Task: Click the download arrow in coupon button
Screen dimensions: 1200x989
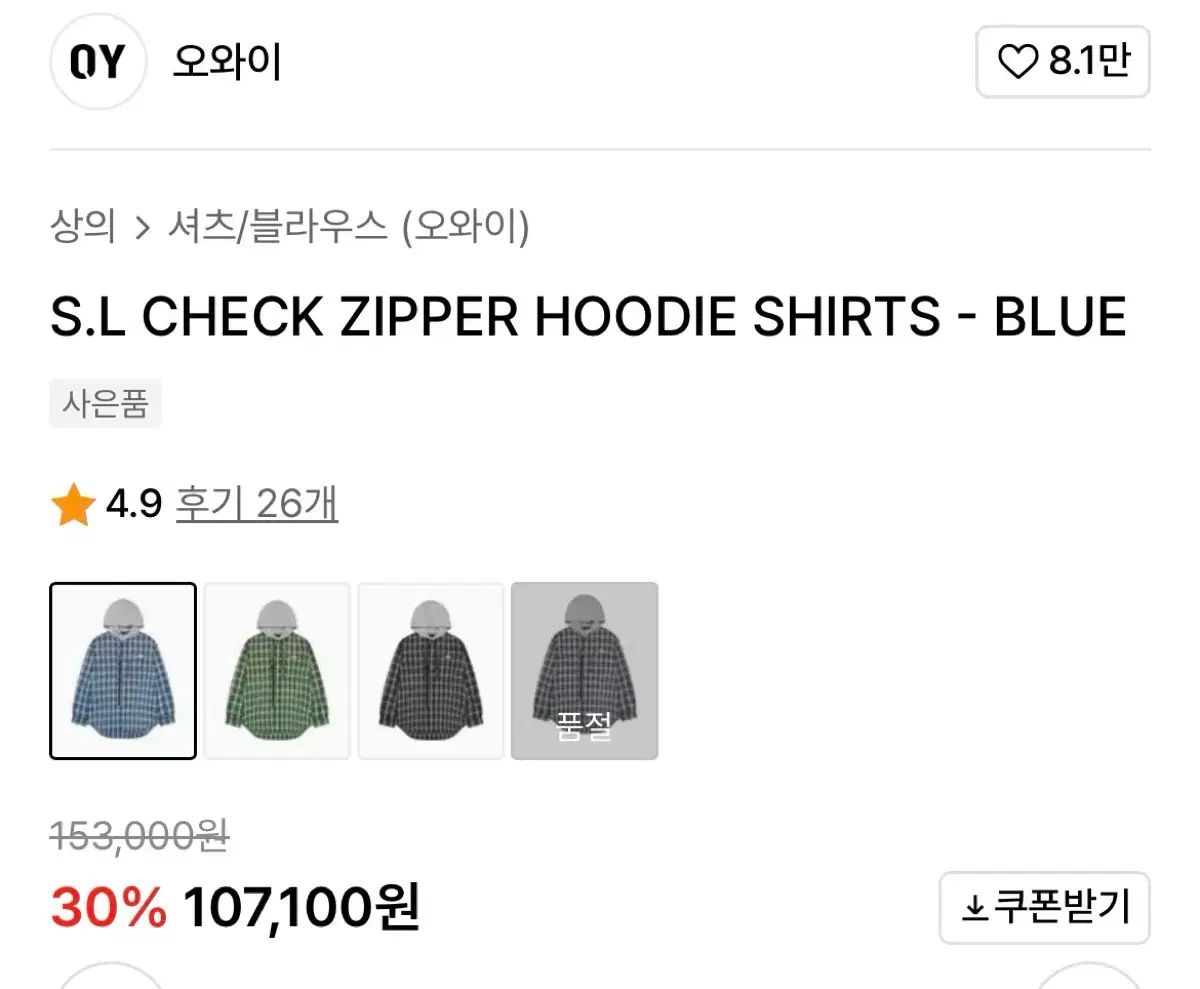Action: [975, 908]
